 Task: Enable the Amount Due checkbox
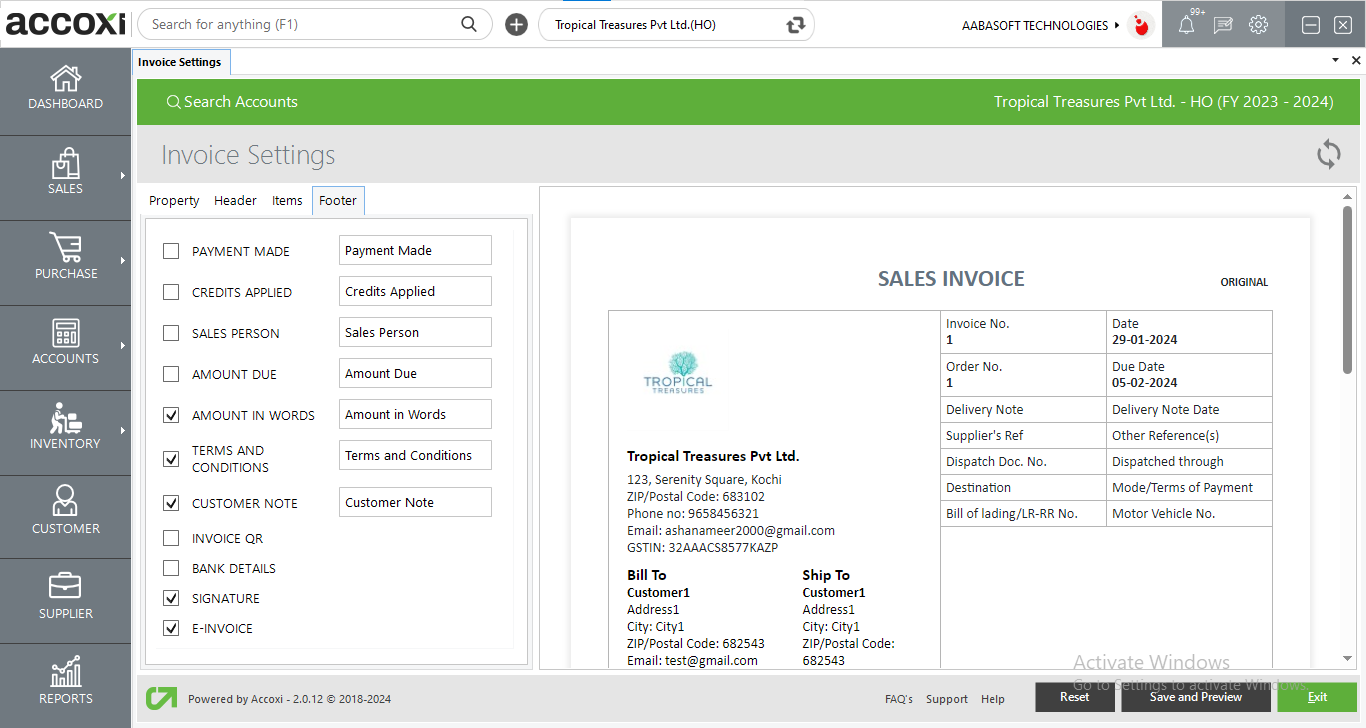[x=171, y=374]
